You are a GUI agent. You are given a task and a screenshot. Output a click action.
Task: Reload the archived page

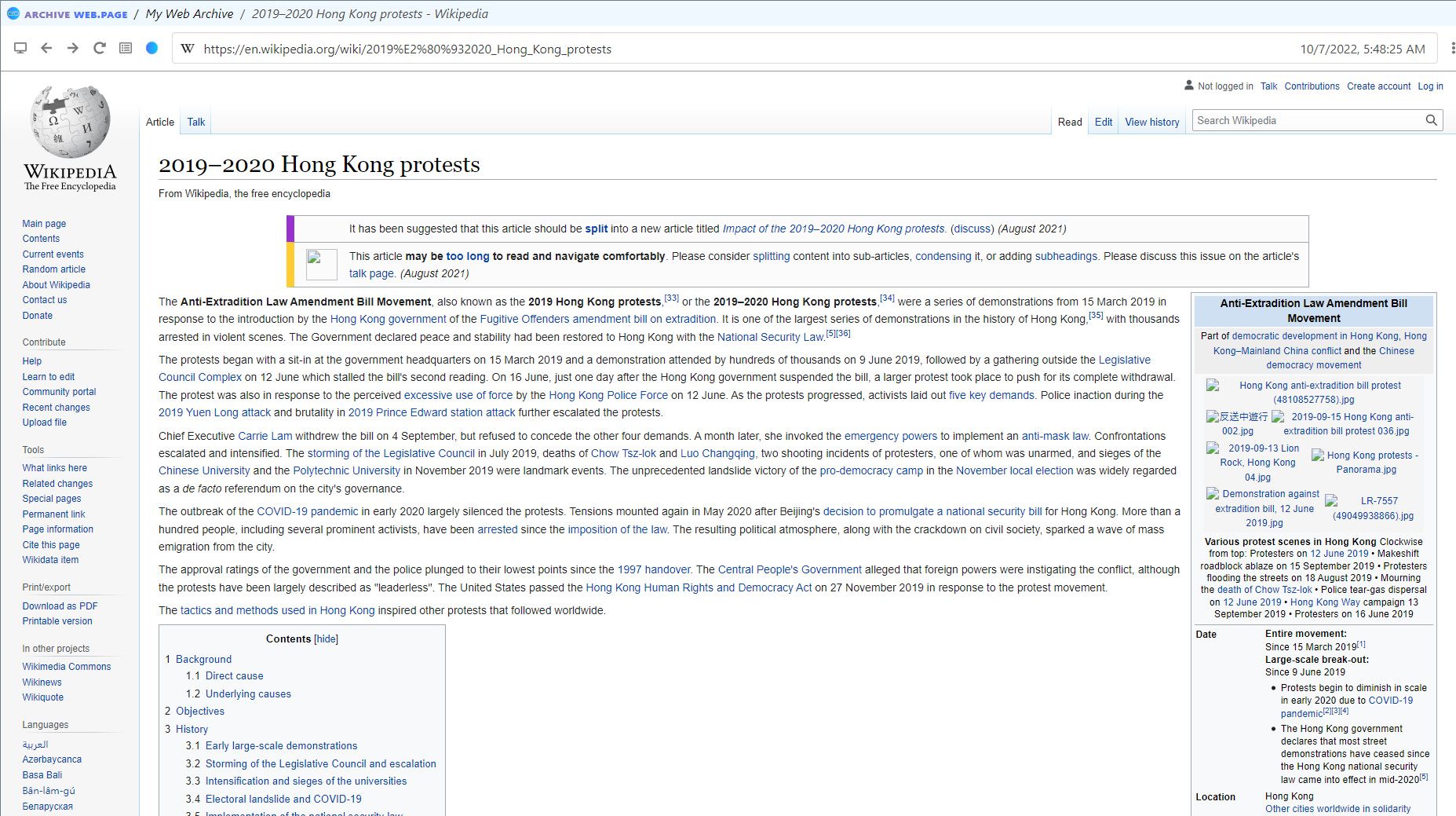100,49
